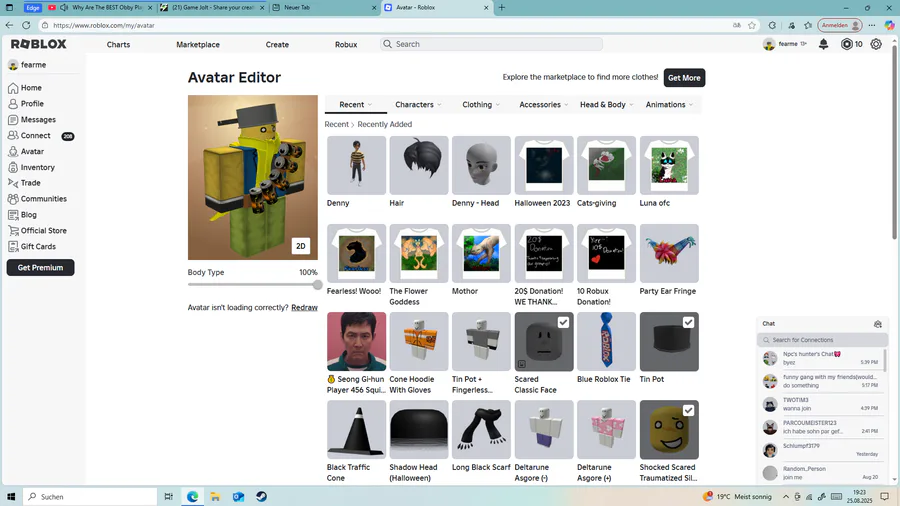Switch to the Neuer Tab browser tab

point(324,7)
